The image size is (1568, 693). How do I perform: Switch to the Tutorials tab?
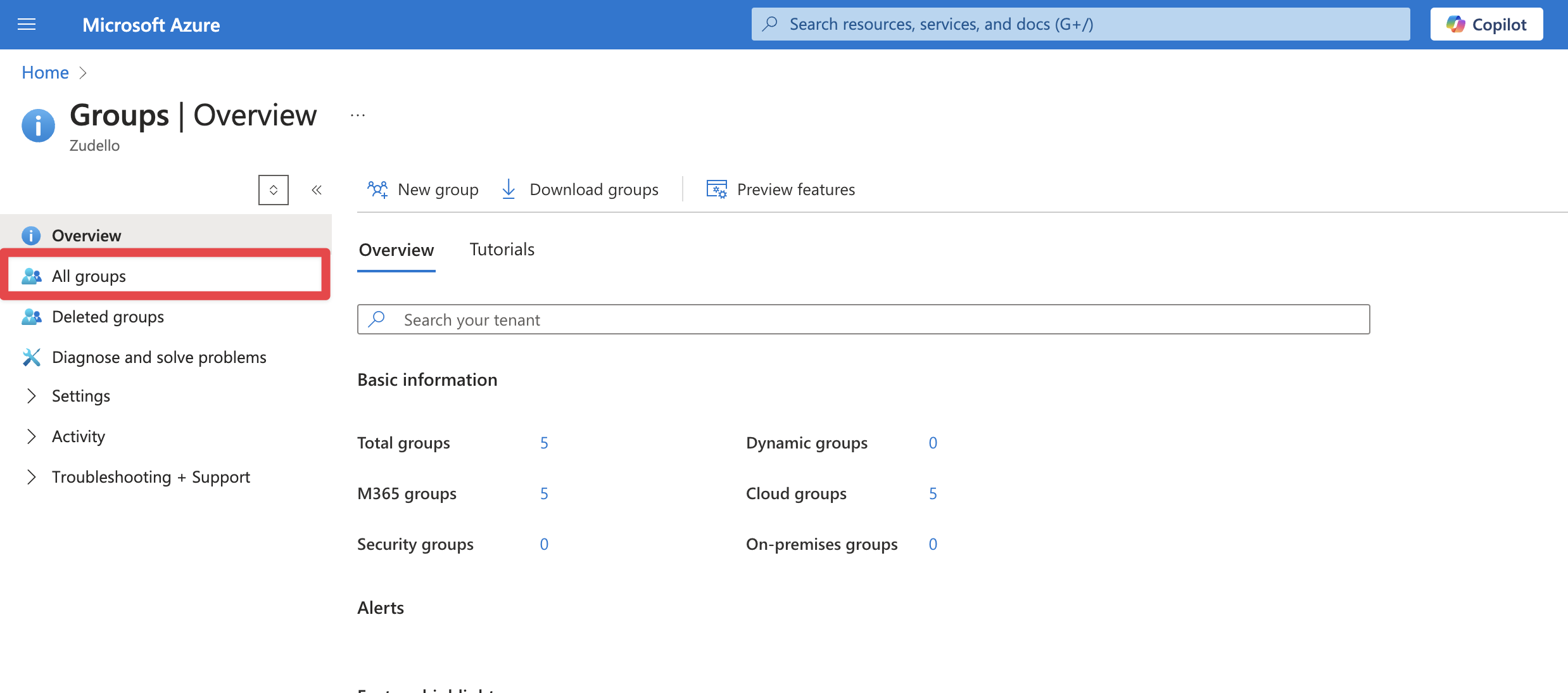point(502,250)
